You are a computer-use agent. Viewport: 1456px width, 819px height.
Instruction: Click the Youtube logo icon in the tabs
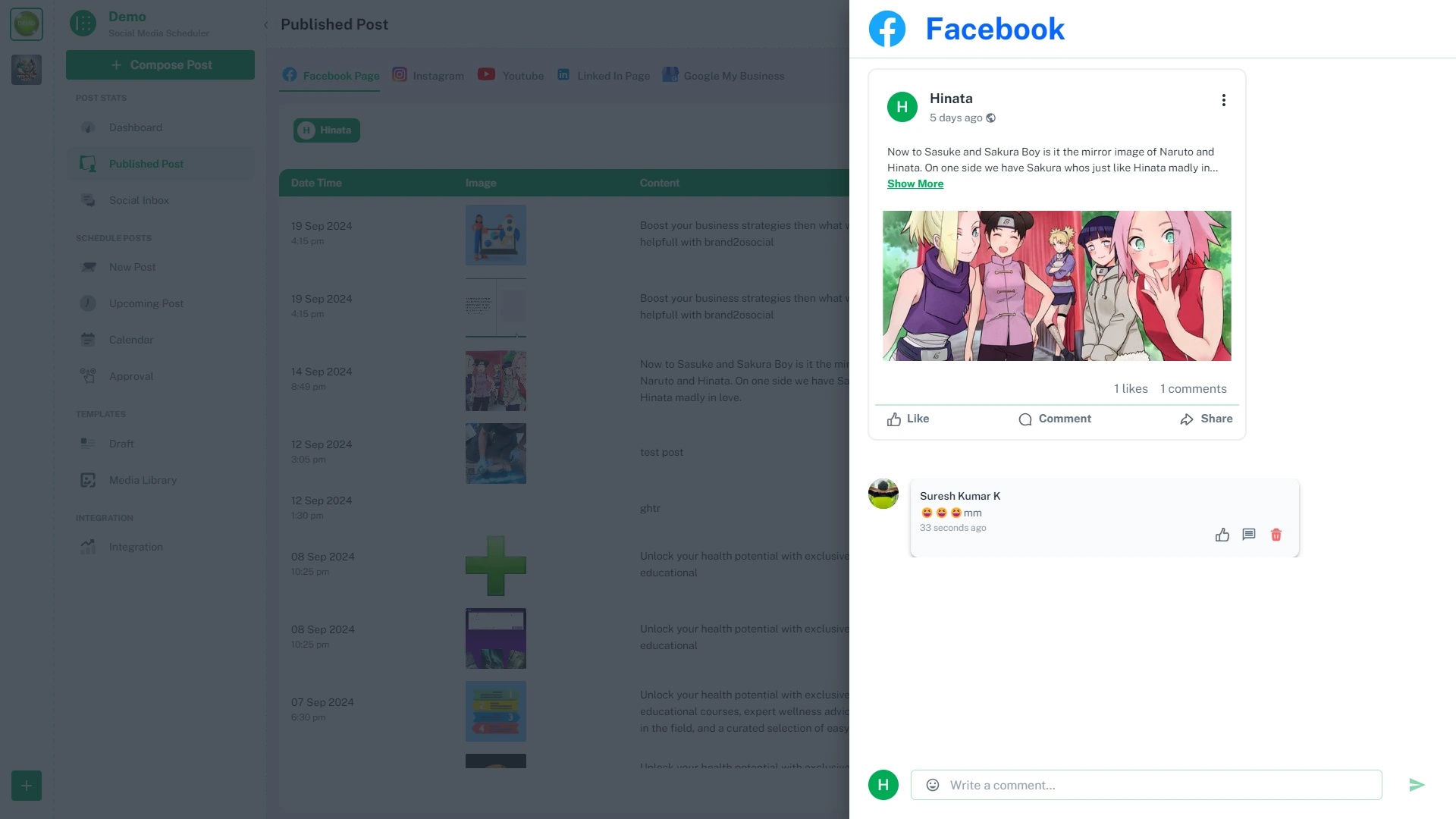(486, 74)
